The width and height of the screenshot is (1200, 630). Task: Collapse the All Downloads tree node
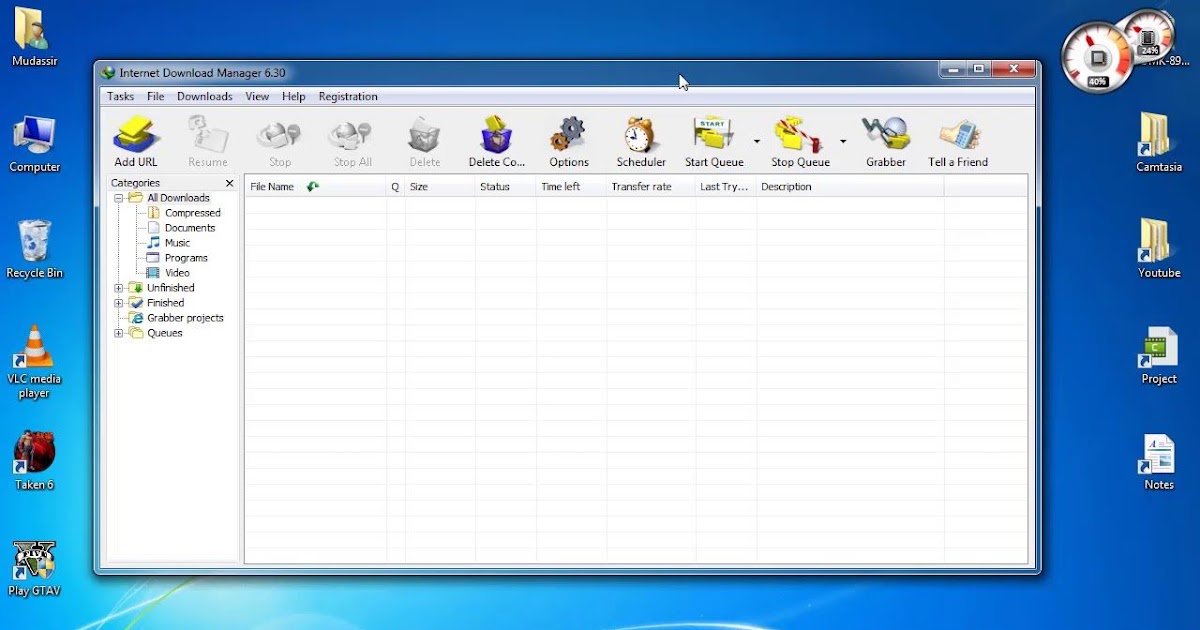119,198
